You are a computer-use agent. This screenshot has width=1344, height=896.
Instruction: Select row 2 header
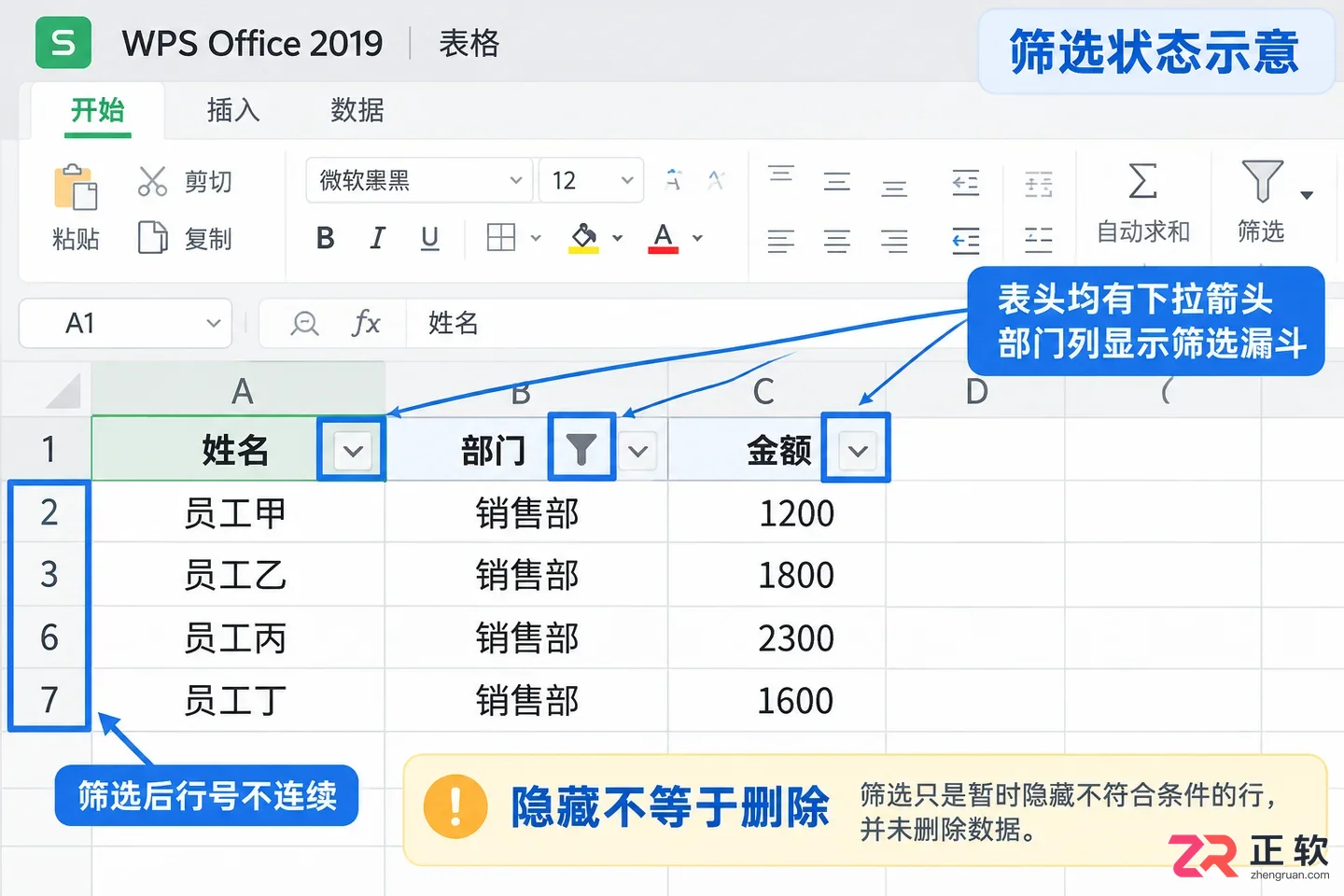[49, 512]
